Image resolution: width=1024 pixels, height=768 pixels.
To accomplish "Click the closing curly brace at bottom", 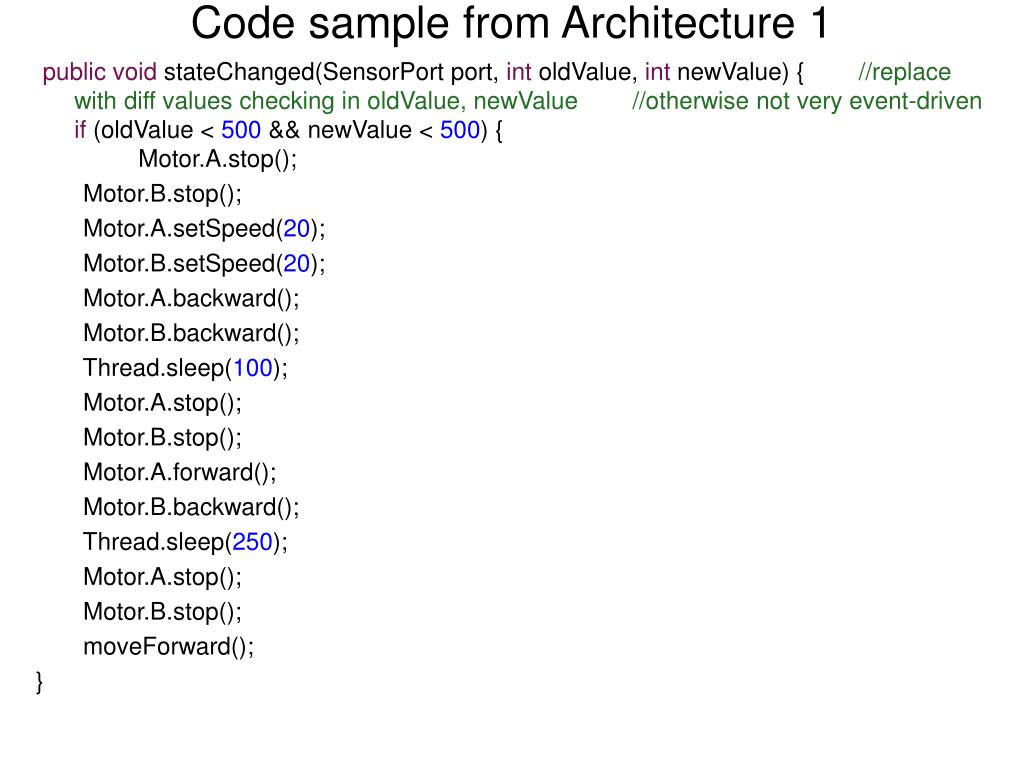I will [40, 682].
